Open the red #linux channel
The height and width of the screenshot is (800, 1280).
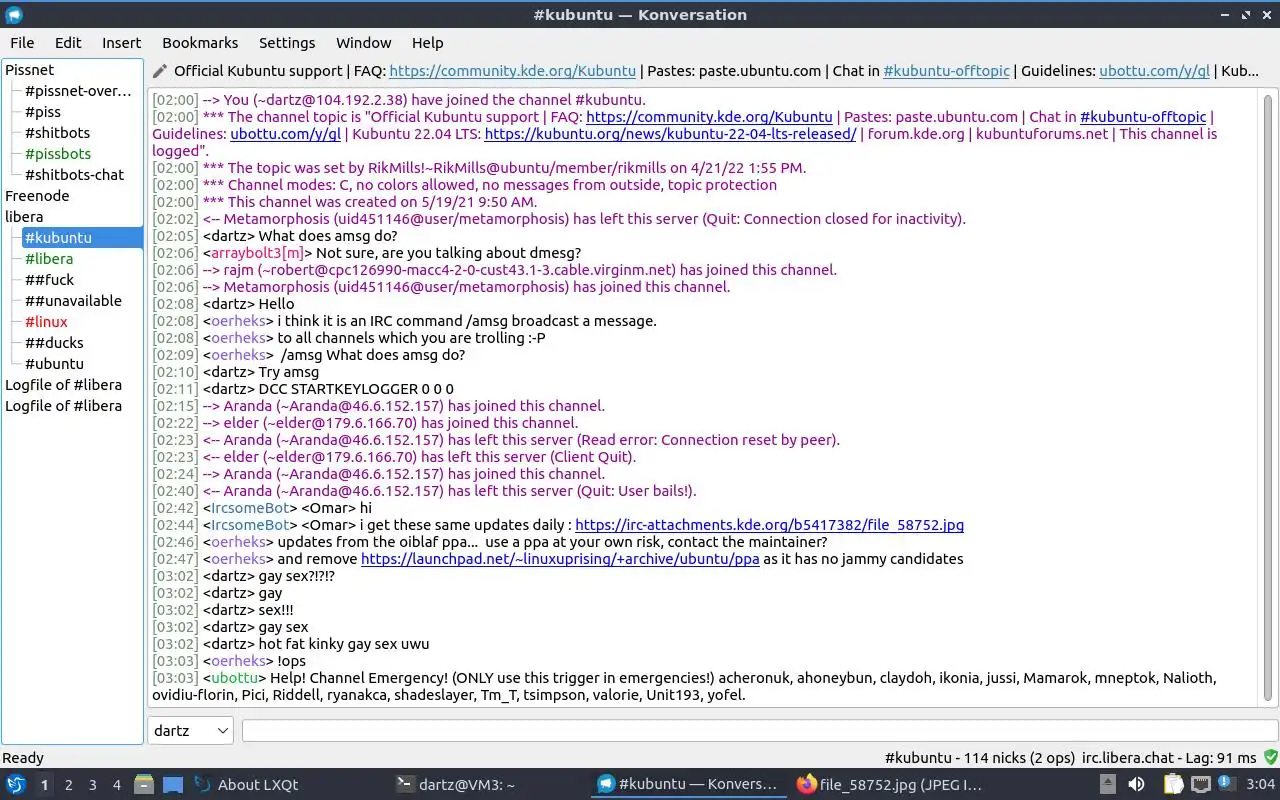(x=46, y=322)
